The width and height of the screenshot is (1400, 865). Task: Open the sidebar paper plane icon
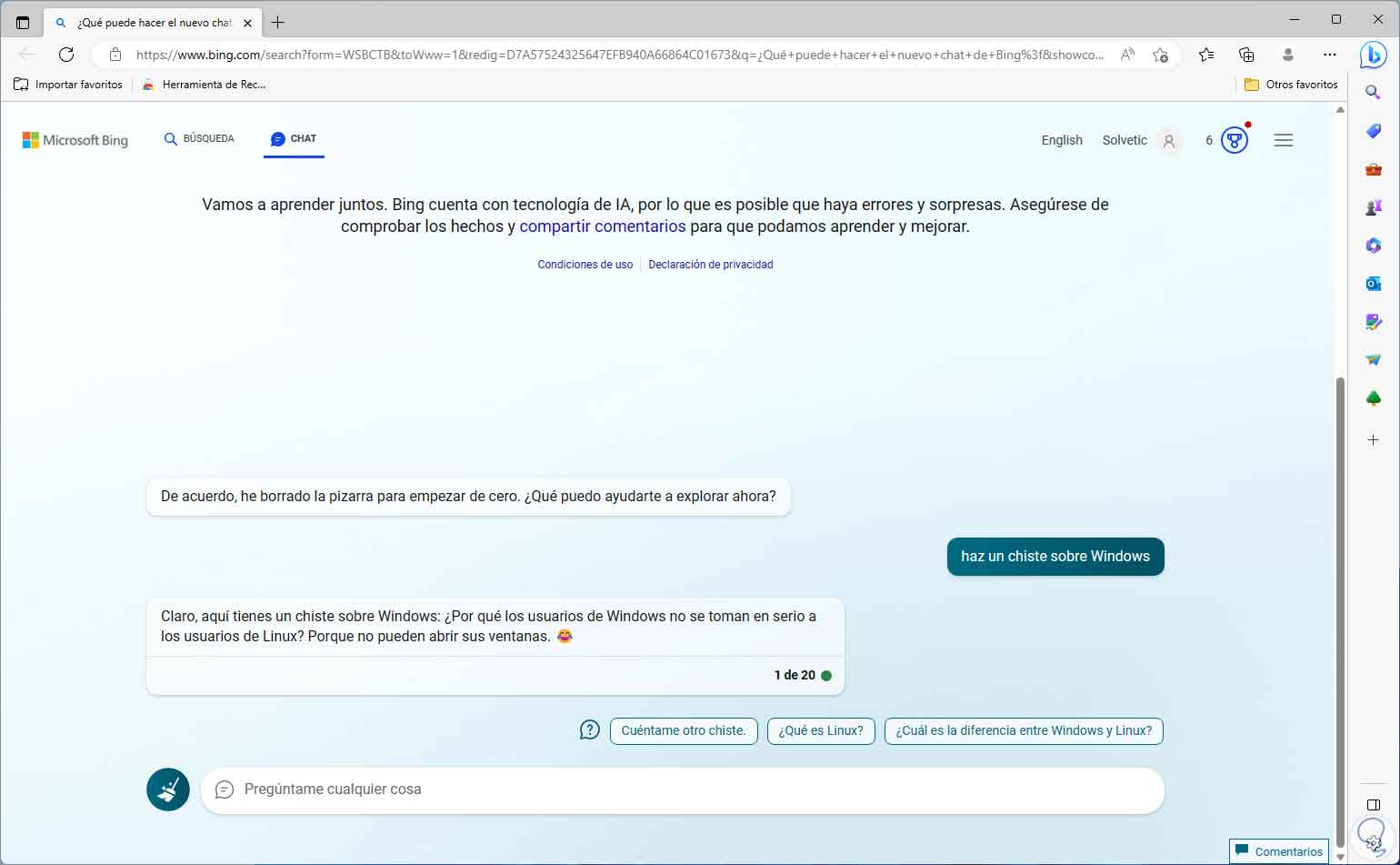[1374, 360]
